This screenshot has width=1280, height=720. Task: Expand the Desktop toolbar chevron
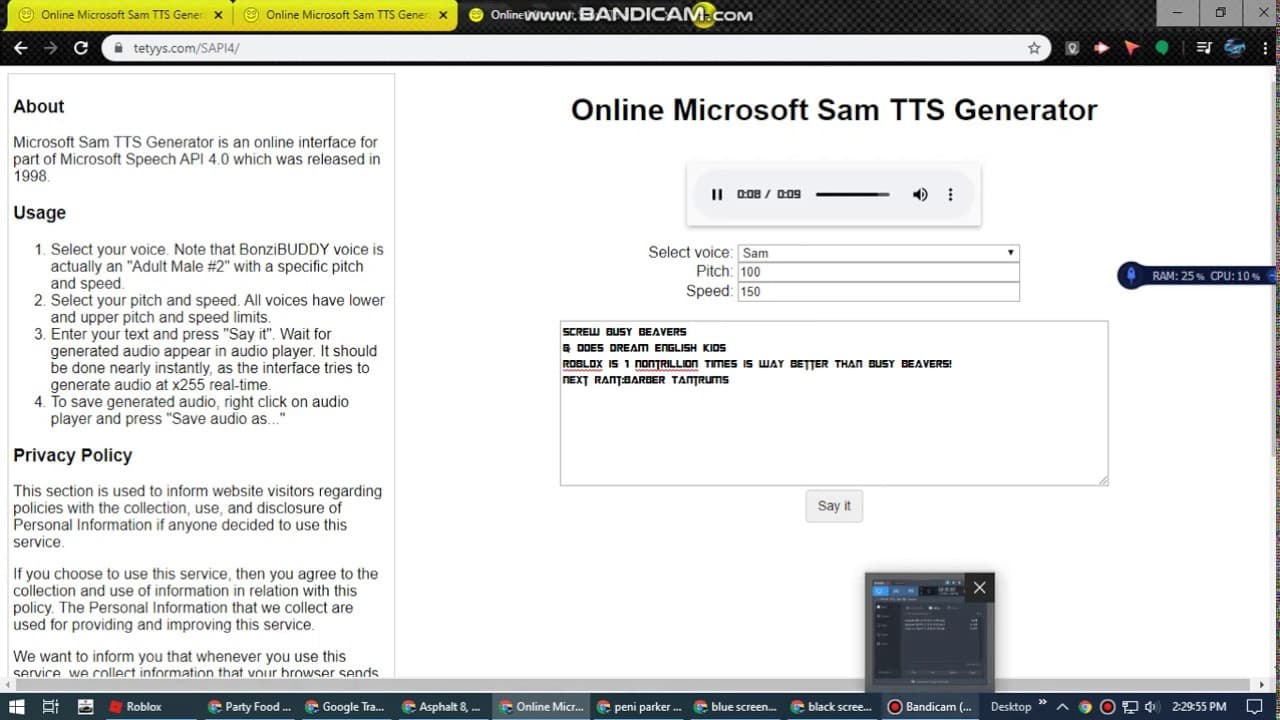[1043, 703]
